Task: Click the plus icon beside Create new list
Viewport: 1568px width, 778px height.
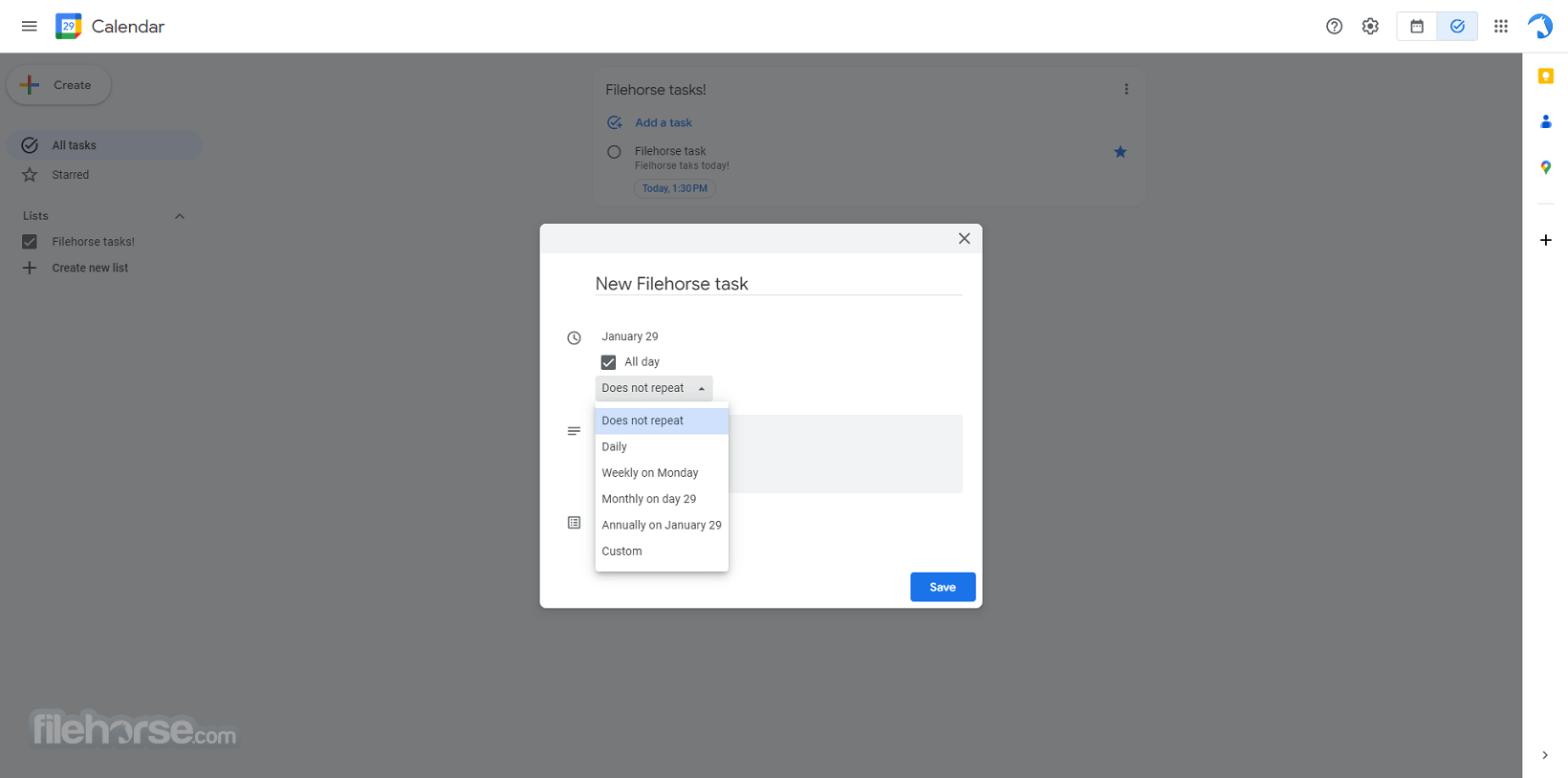Action: point(30,268)
